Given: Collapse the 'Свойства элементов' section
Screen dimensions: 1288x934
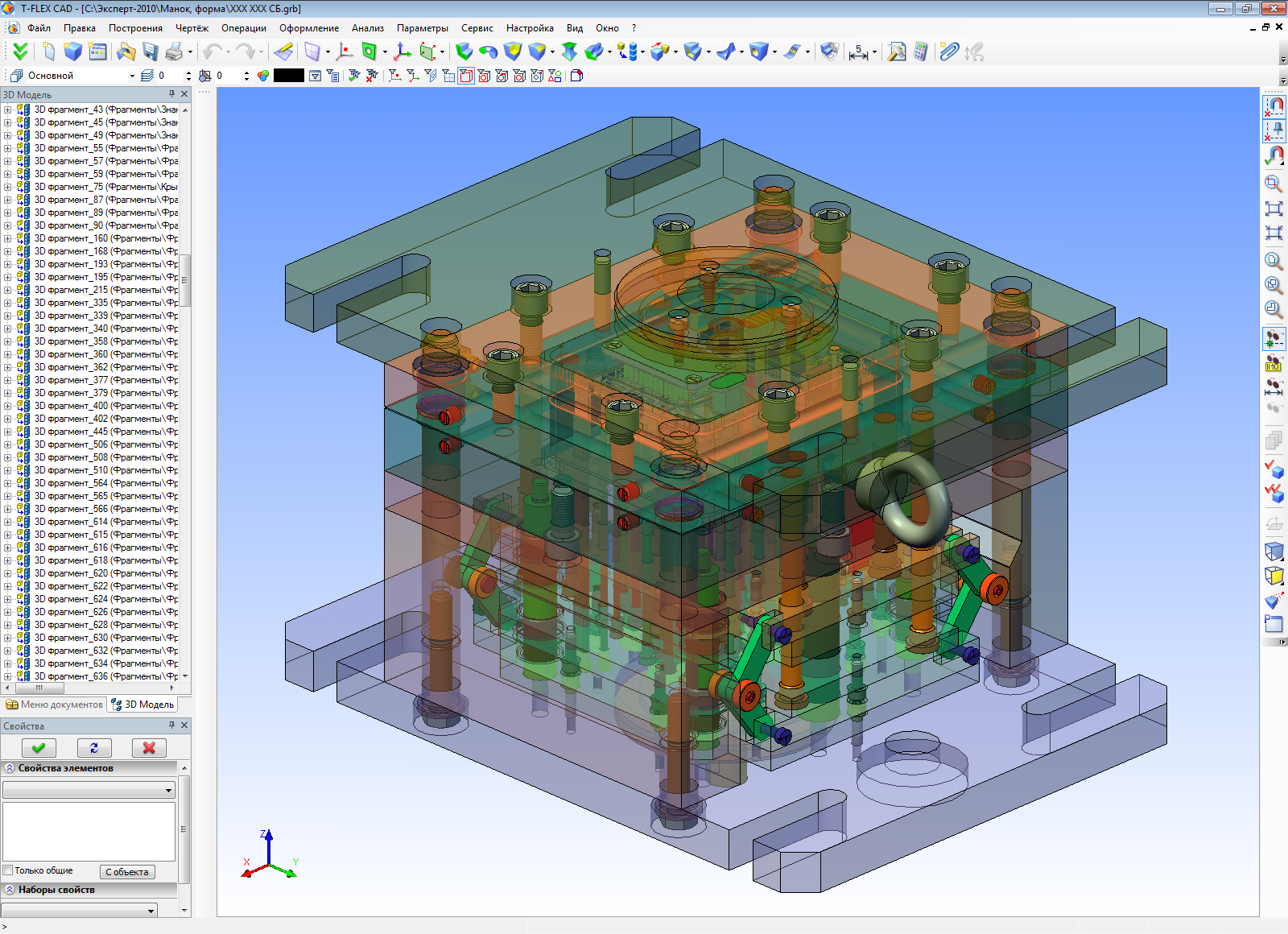Looking at the screenshot, I should 10,768.
